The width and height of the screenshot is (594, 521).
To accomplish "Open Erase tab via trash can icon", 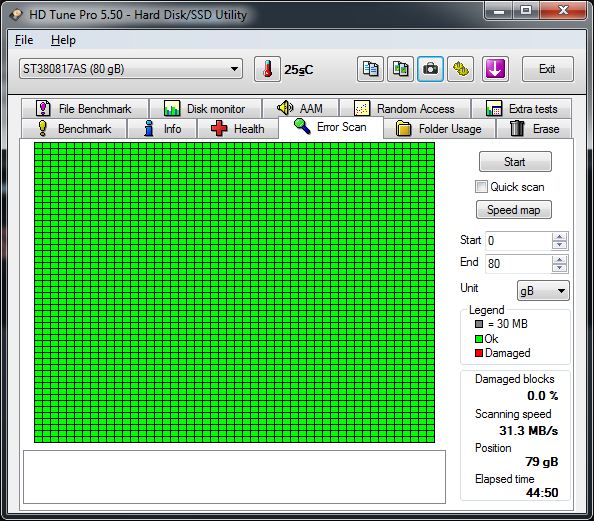I will pyautogui.click(x=517, y=128).
